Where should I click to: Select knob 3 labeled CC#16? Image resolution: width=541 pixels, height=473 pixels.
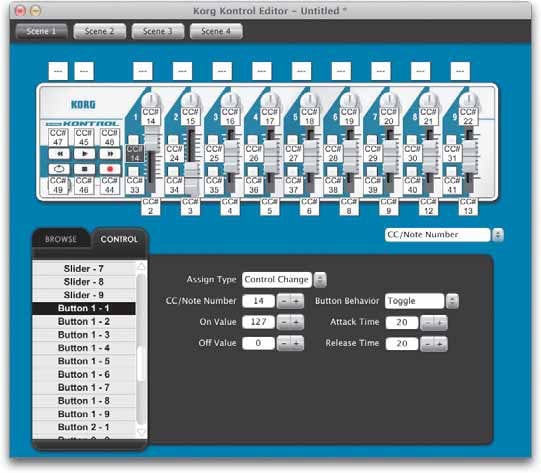[x=230, y=117]
